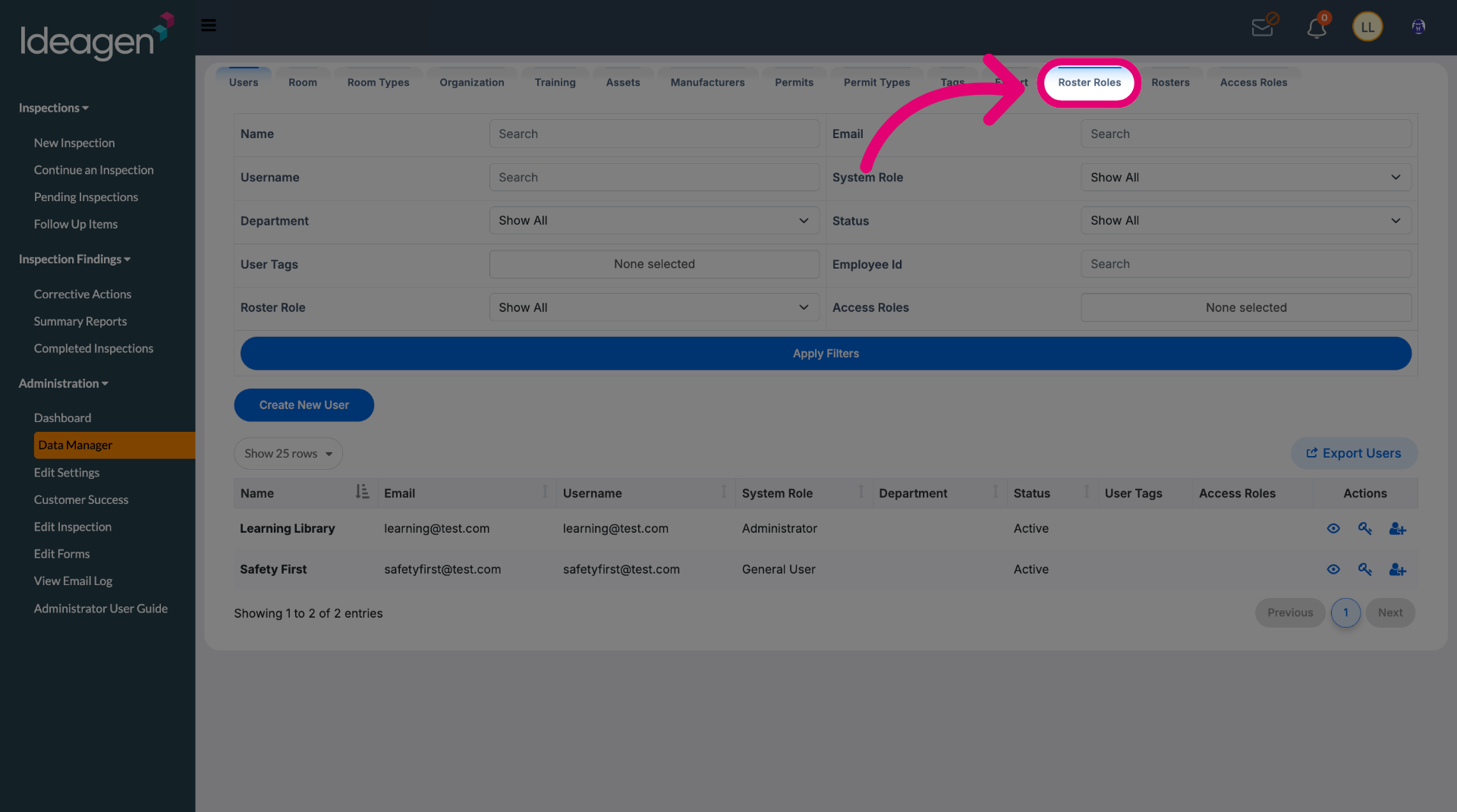Viewport: 1457px width, 812px height.
Task: Switch to the Room Types tab
Action: click(x=378, y=82)
